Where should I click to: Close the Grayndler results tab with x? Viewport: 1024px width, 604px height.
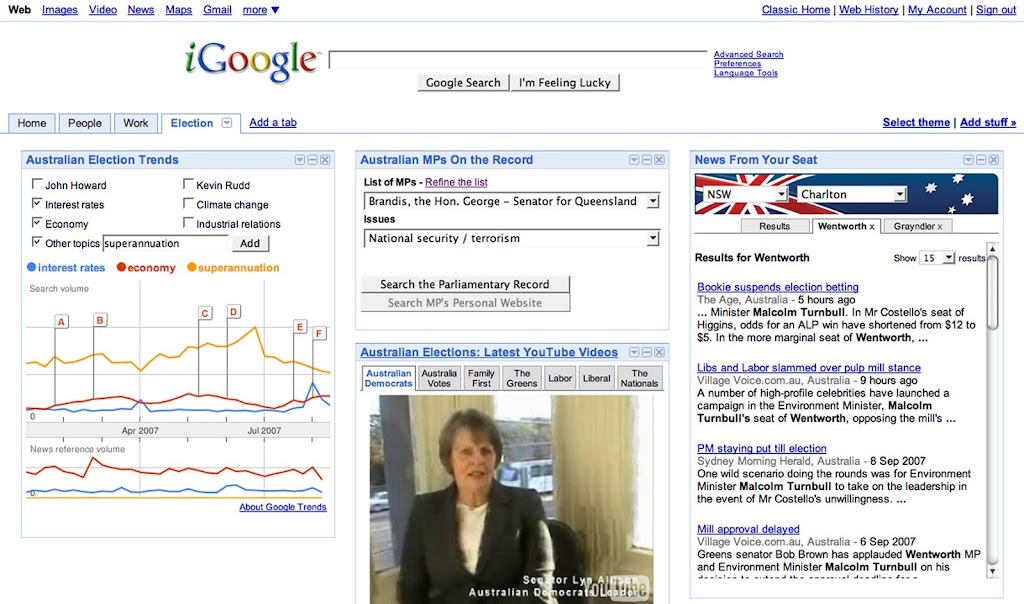(x=940, y=227)
